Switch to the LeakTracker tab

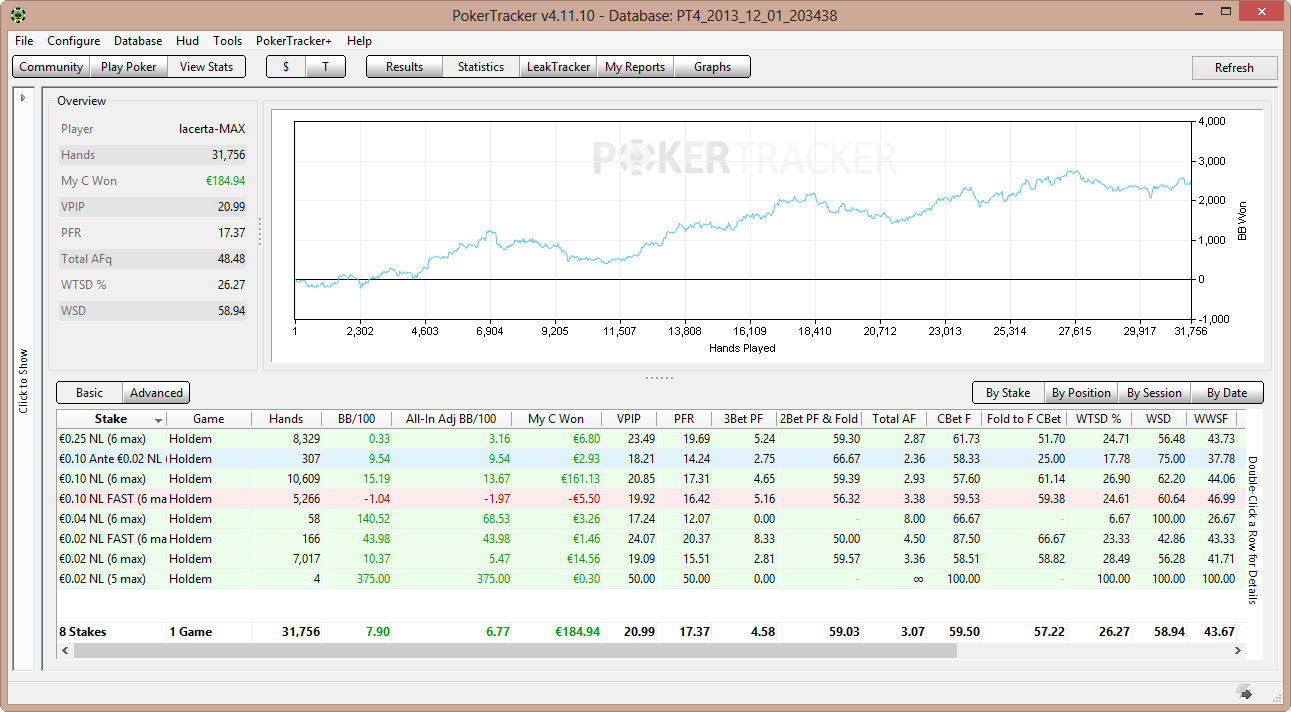(557, 67)
